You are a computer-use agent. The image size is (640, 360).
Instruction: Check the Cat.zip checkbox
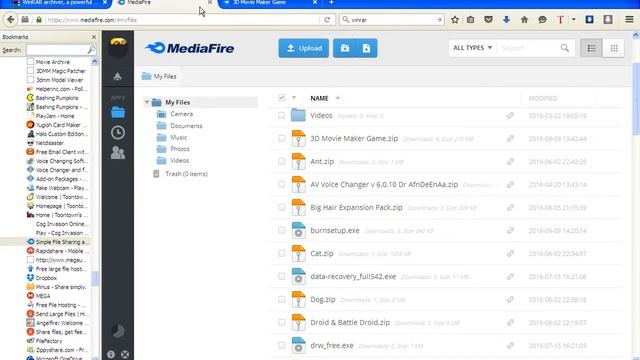[282, 253]
